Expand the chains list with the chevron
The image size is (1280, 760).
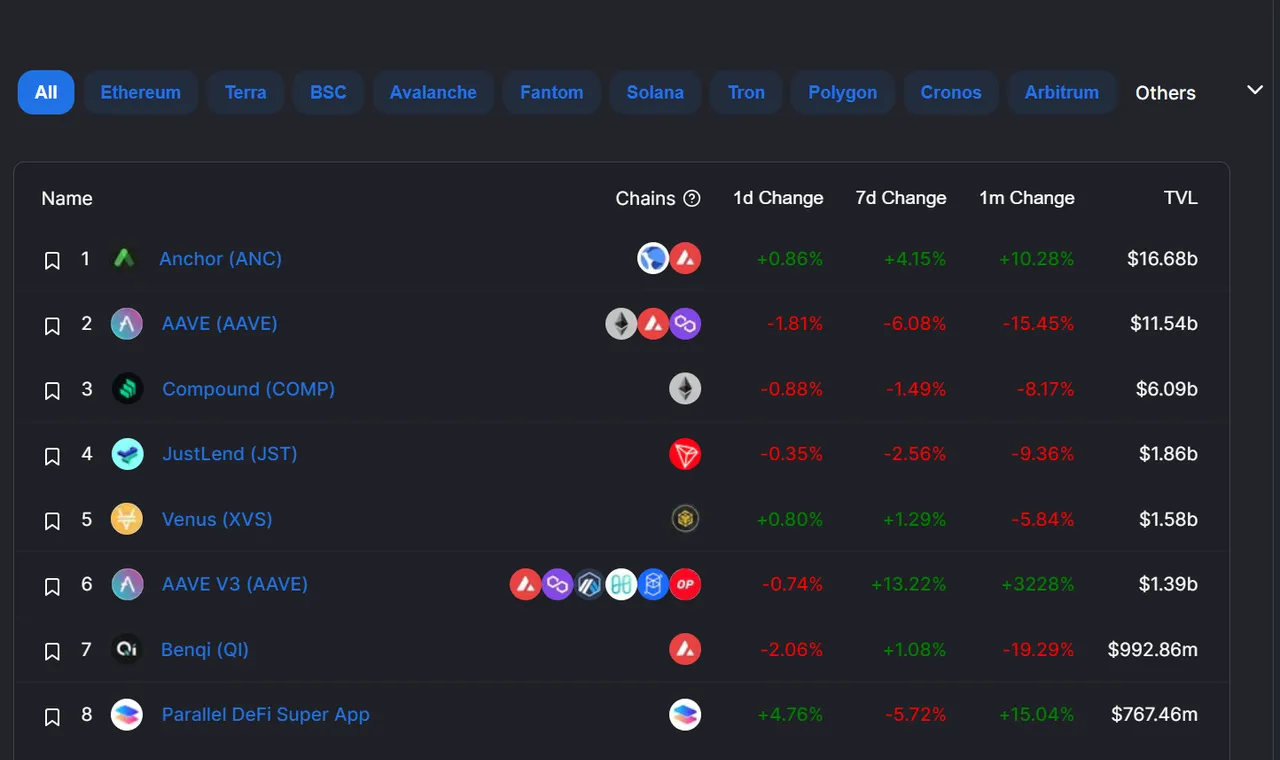coord(1255,90)
